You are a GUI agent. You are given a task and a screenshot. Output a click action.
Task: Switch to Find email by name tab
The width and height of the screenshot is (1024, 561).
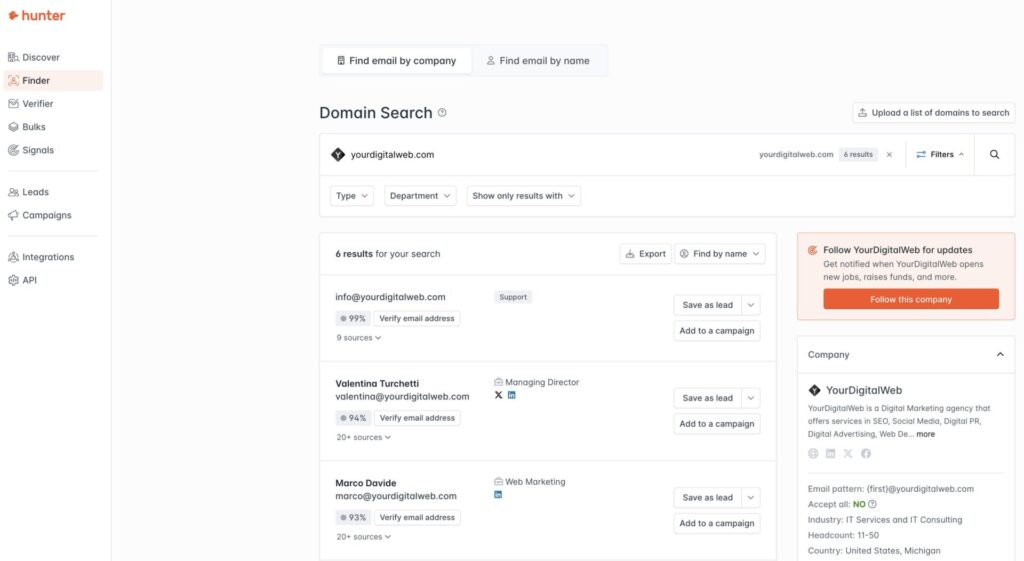click(538, 61)
